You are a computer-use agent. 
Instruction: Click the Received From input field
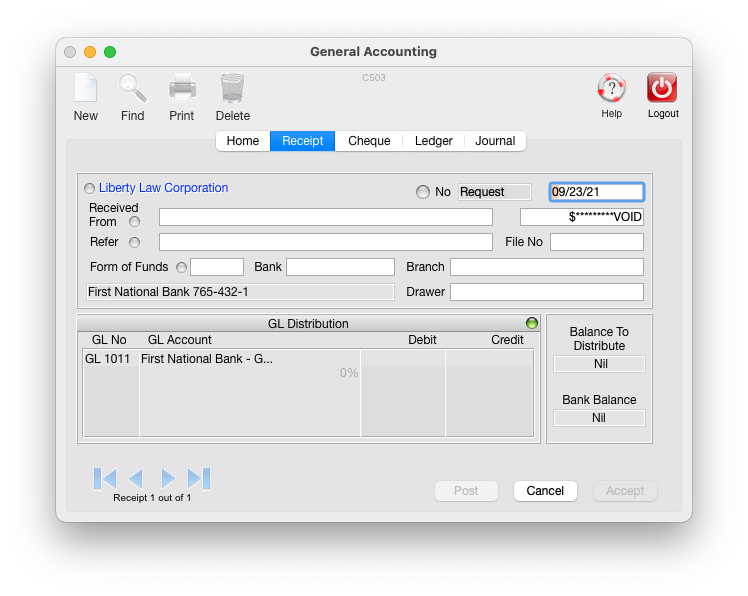click(326, 217)
